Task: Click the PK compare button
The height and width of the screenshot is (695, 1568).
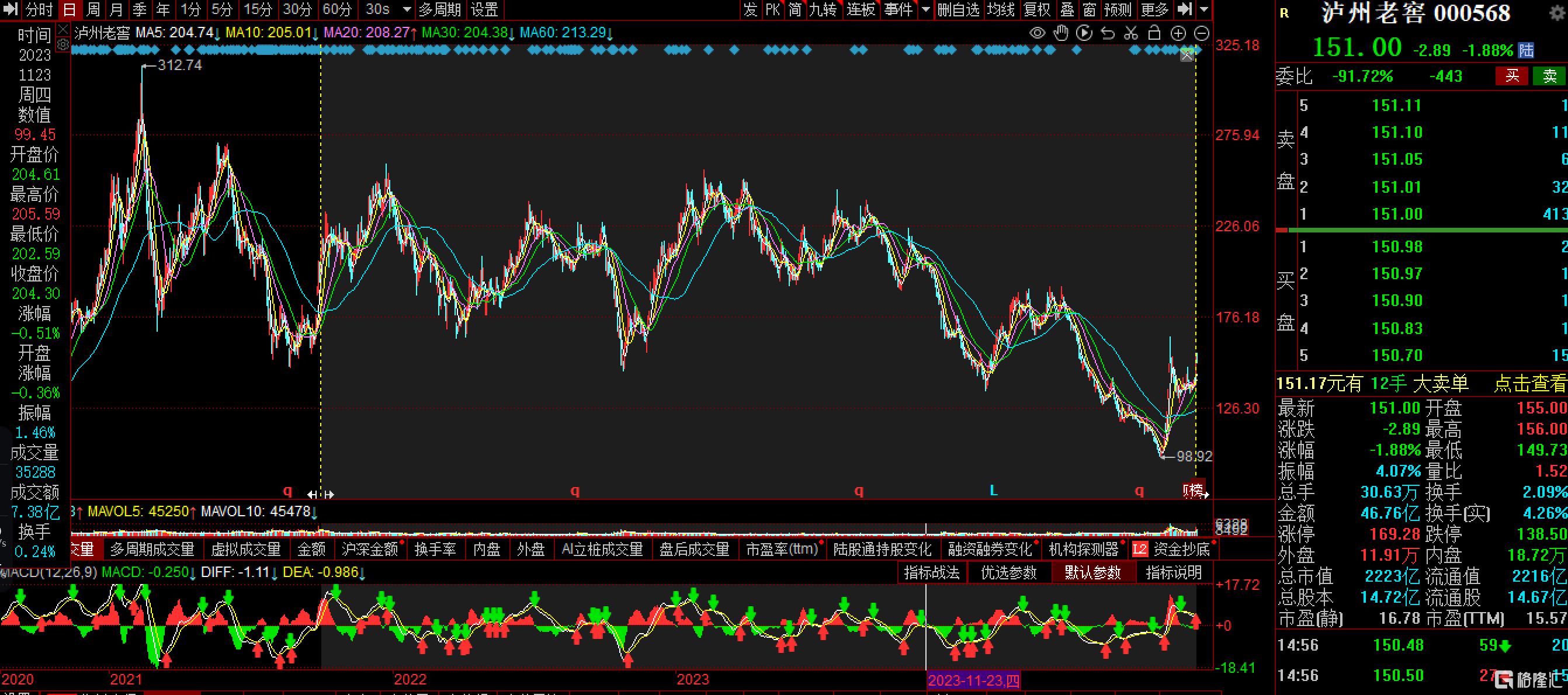Action: pyautogui.click(x=772, y=9)
